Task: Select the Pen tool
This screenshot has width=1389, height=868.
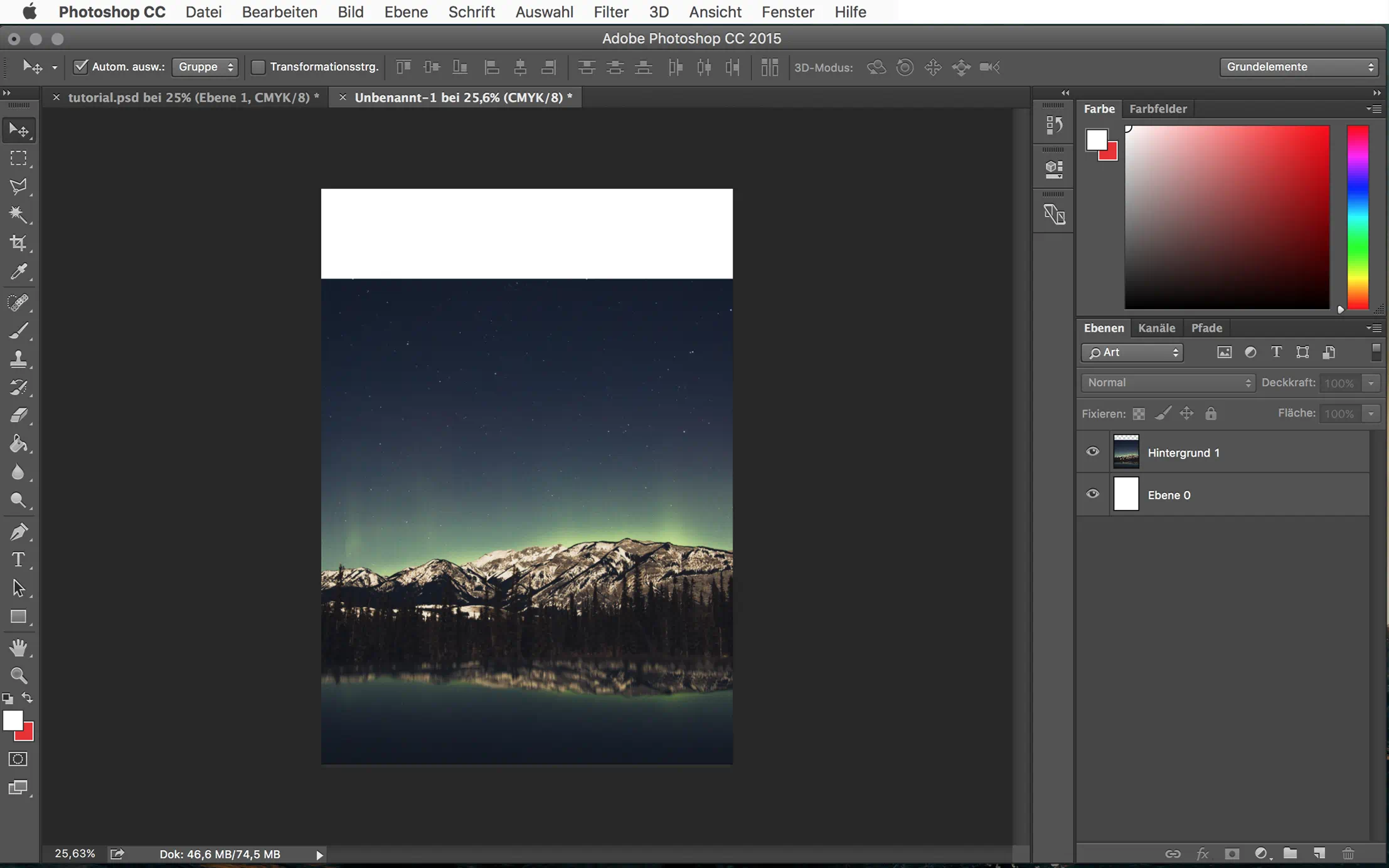Action: pos(18,531)
